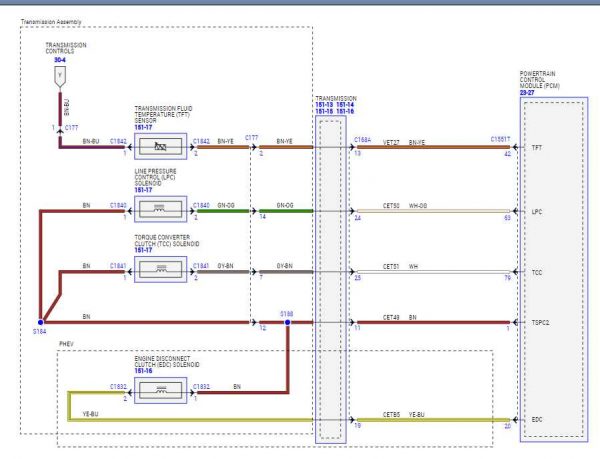Click C1832 label left of EDC solenoid
The height and width of the screenshot is (459, 600).
click(x=118, y=387)
